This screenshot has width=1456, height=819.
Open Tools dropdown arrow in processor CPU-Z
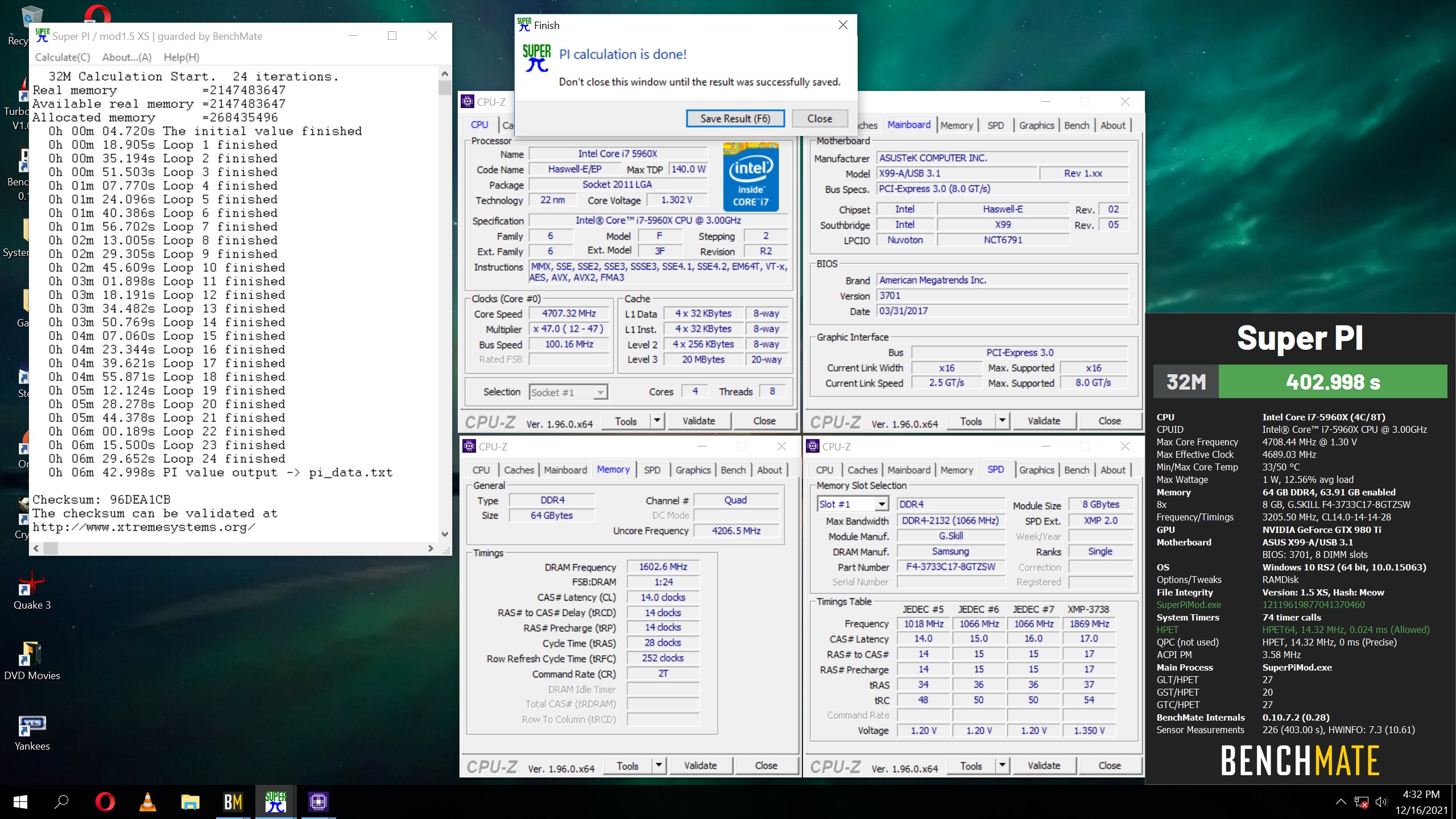click(x=657, y=421)
